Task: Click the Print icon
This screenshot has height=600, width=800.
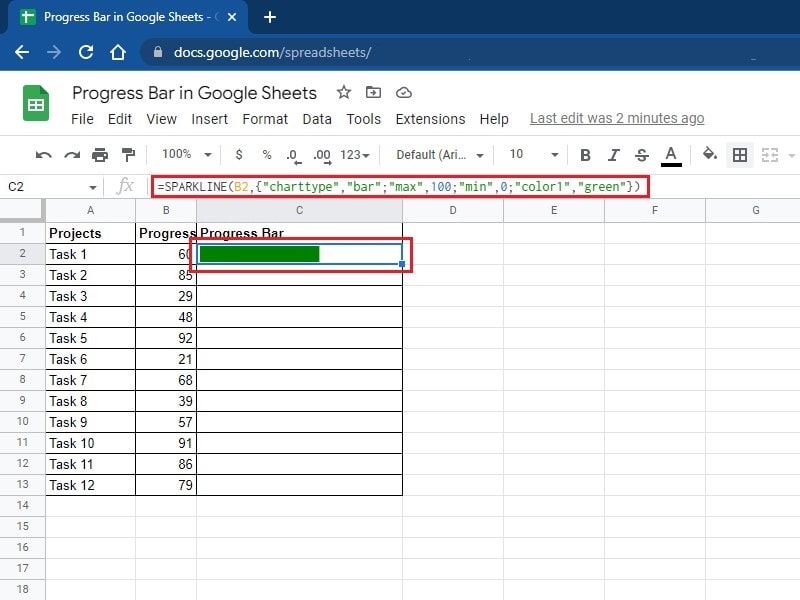Action: 100,156
